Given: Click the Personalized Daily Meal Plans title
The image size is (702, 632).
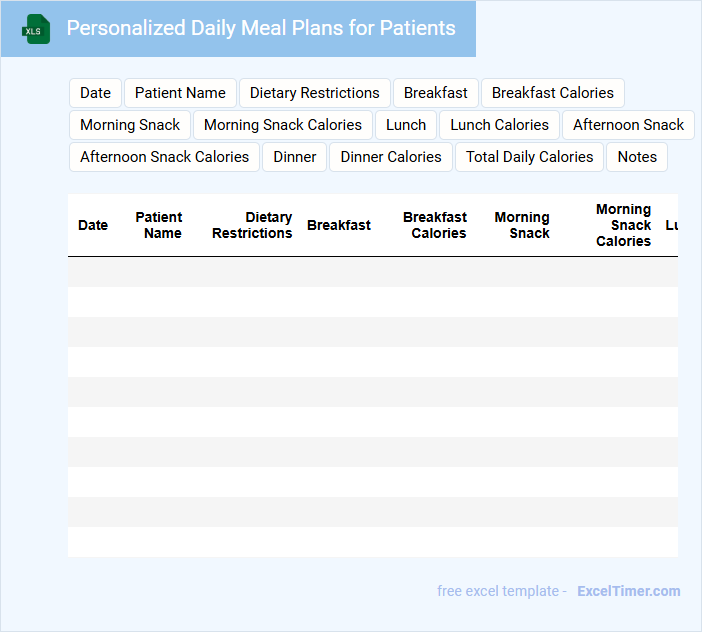Looking at the screenshot, I should point(260,28).
